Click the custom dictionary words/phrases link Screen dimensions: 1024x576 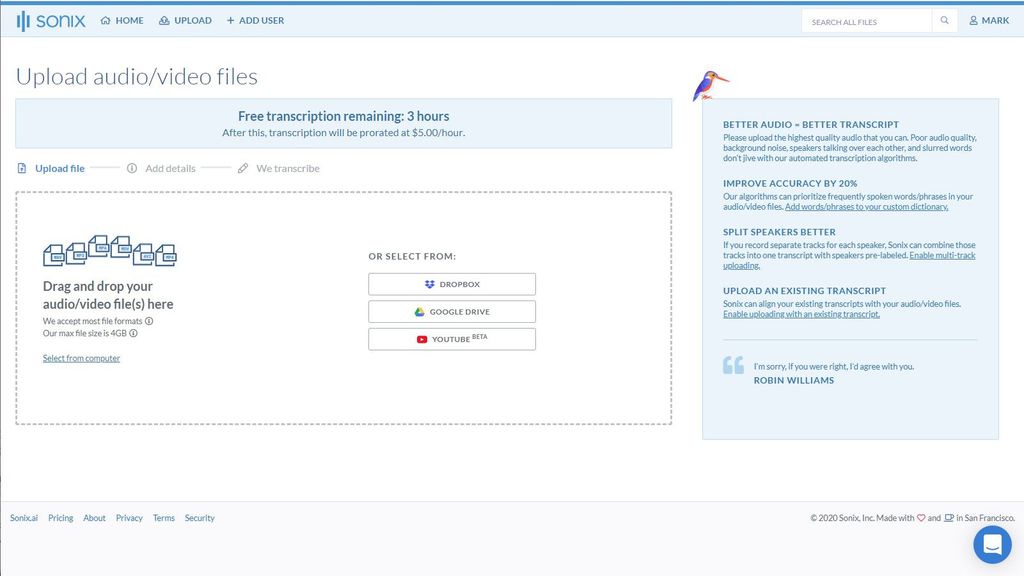[x=866, y=205]
